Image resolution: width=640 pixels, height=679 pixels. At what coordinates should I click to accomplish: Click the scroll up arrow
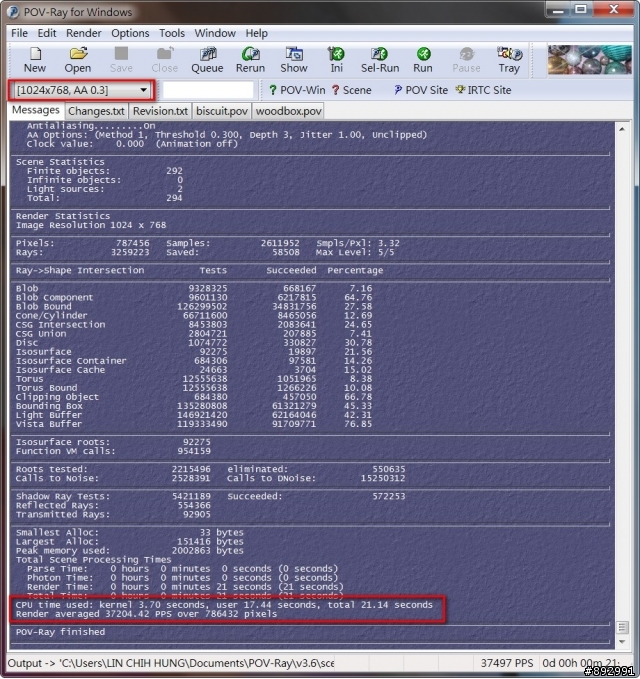click(x=622, y=129)
